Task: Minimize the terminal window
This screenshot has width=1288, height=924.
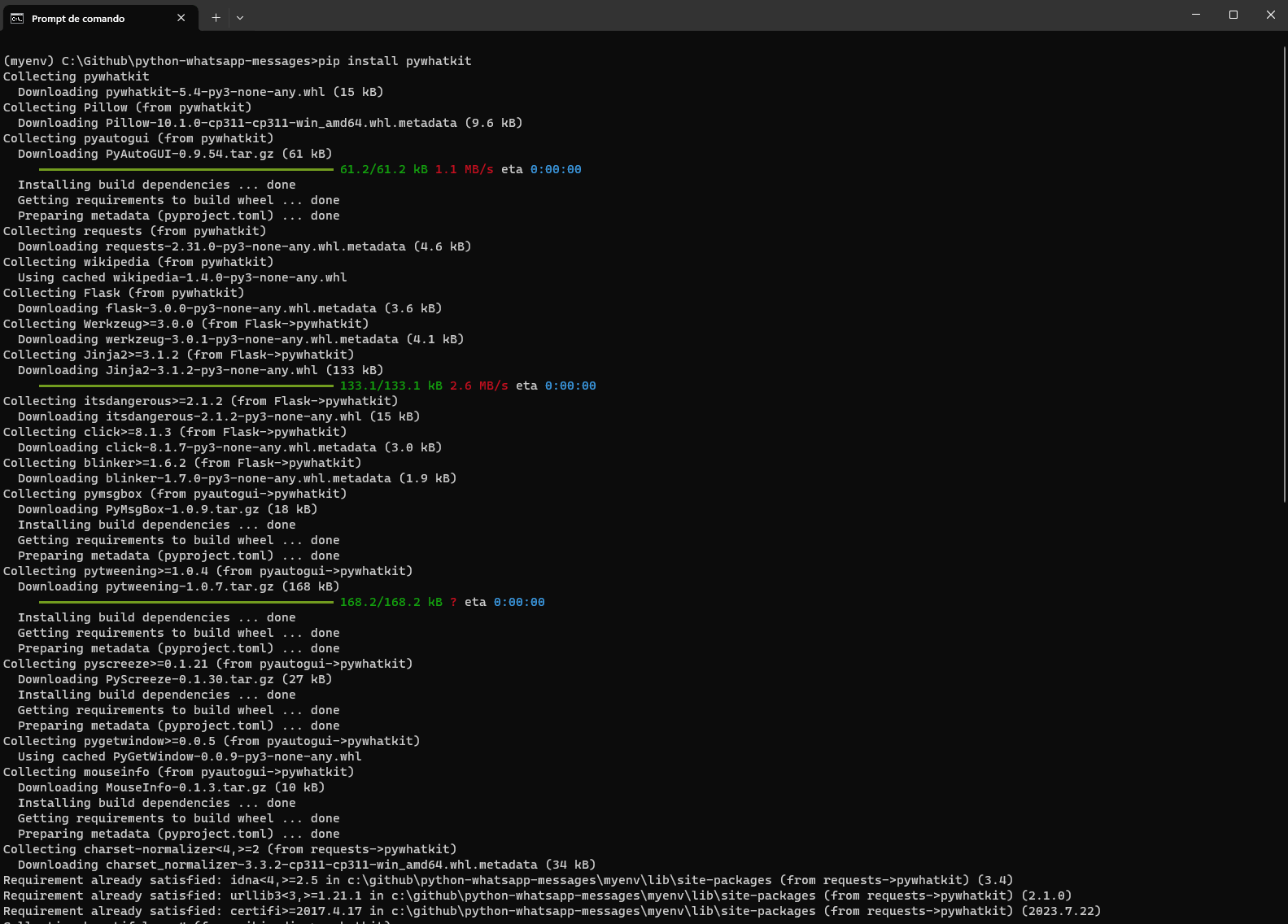Action: click(1196, 15)
